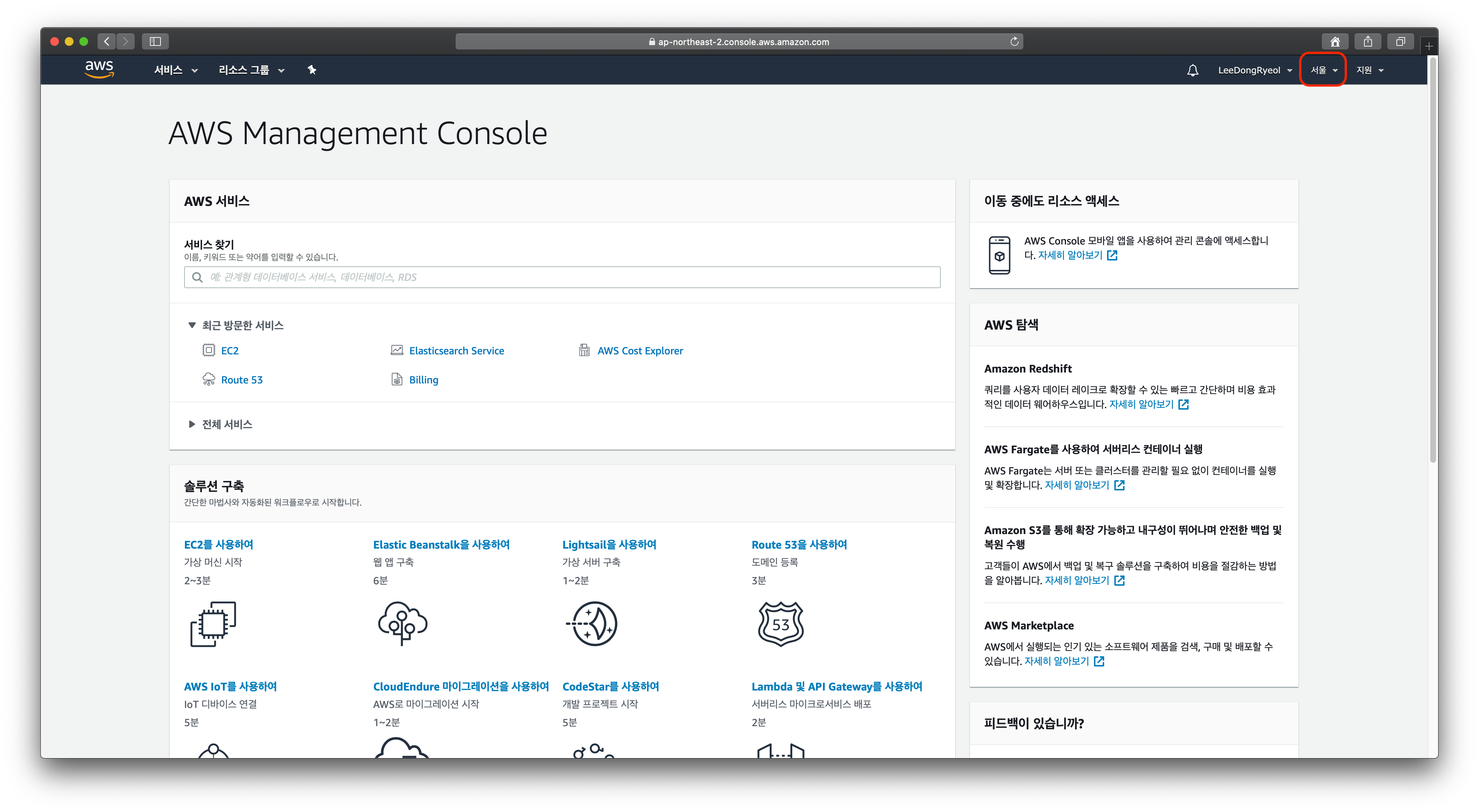Click 자세히 알아보기 under Amazon S3 backup
This screenshot has height=812, width=1479.
click(1077, 580)
